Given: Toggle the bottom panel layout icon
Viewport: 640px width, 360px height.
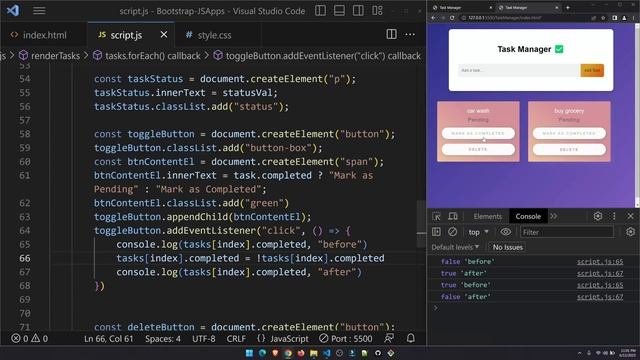Looking at the screenshot, I should pyautogui.click(x=339, y=11).
